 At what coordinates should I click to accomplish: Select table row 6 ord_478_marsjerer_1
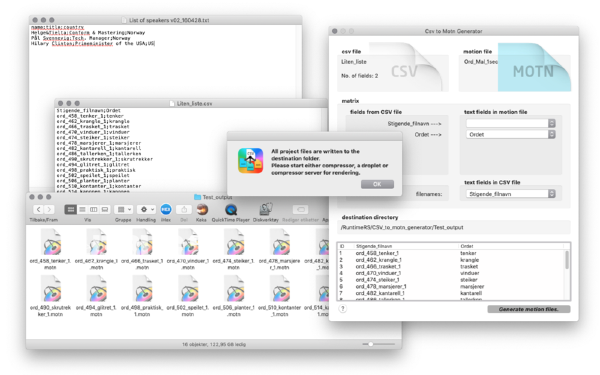tap(451, 287)
